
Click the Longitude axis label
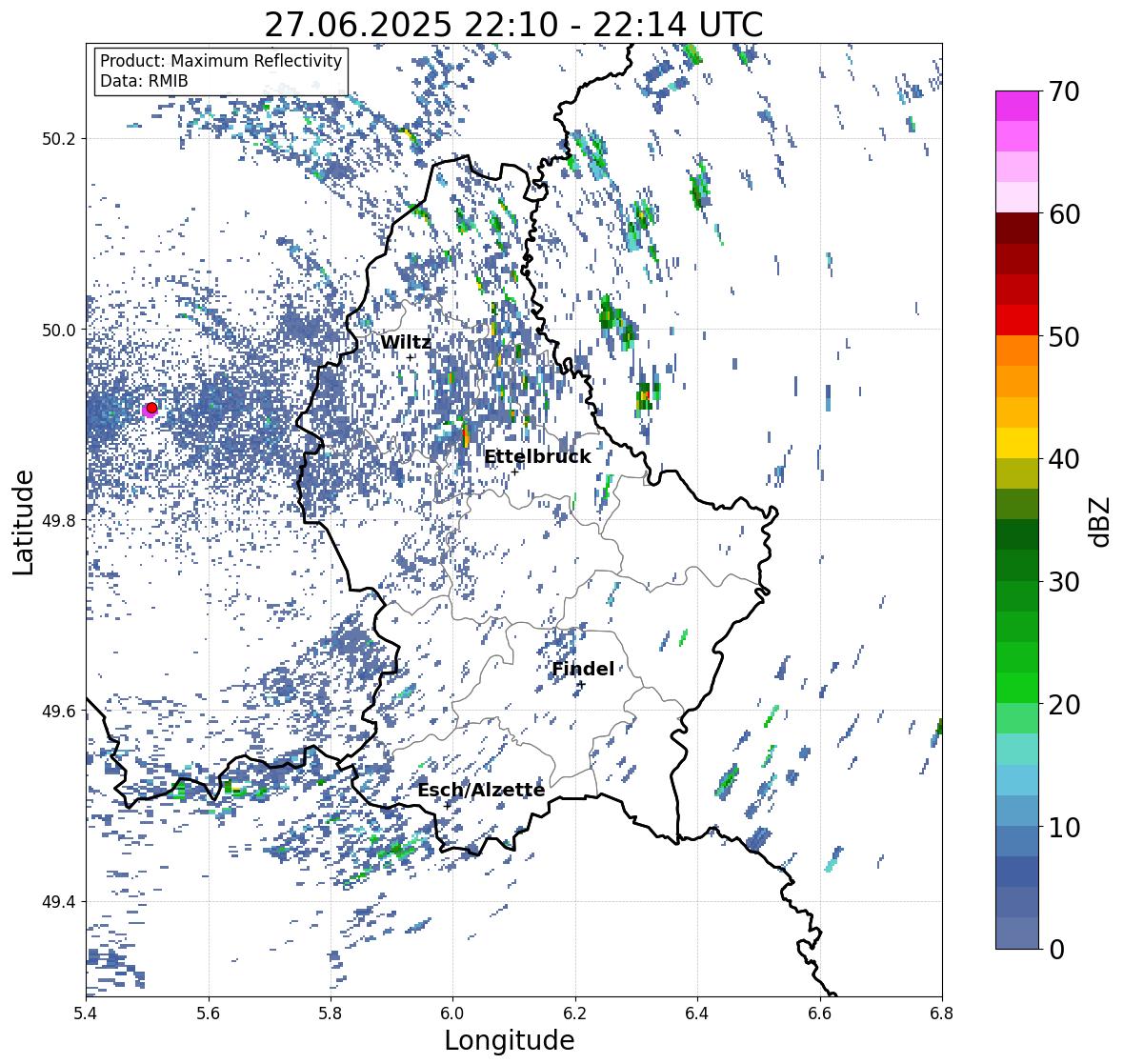coord(510,1040)
